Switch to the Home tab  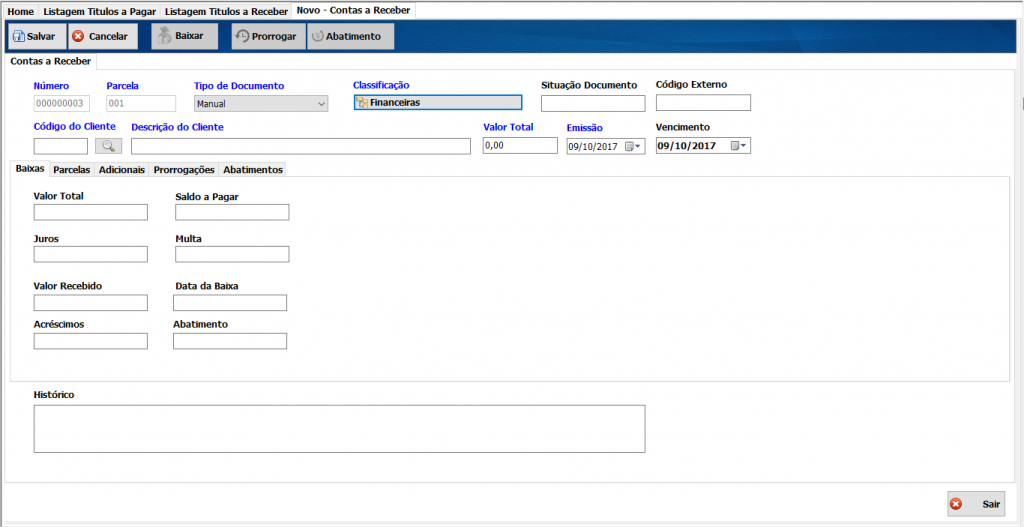click(21, 11)
